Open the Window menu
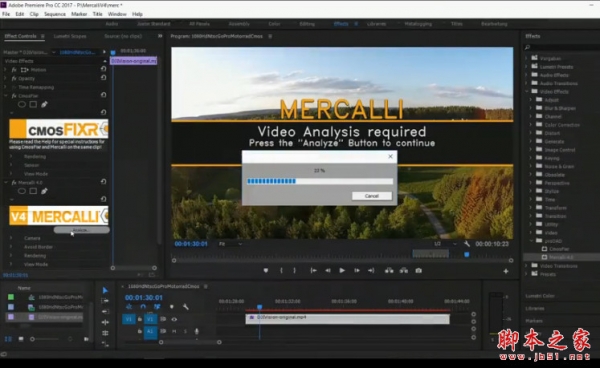600x368 pixels. (x=117, y=14)
